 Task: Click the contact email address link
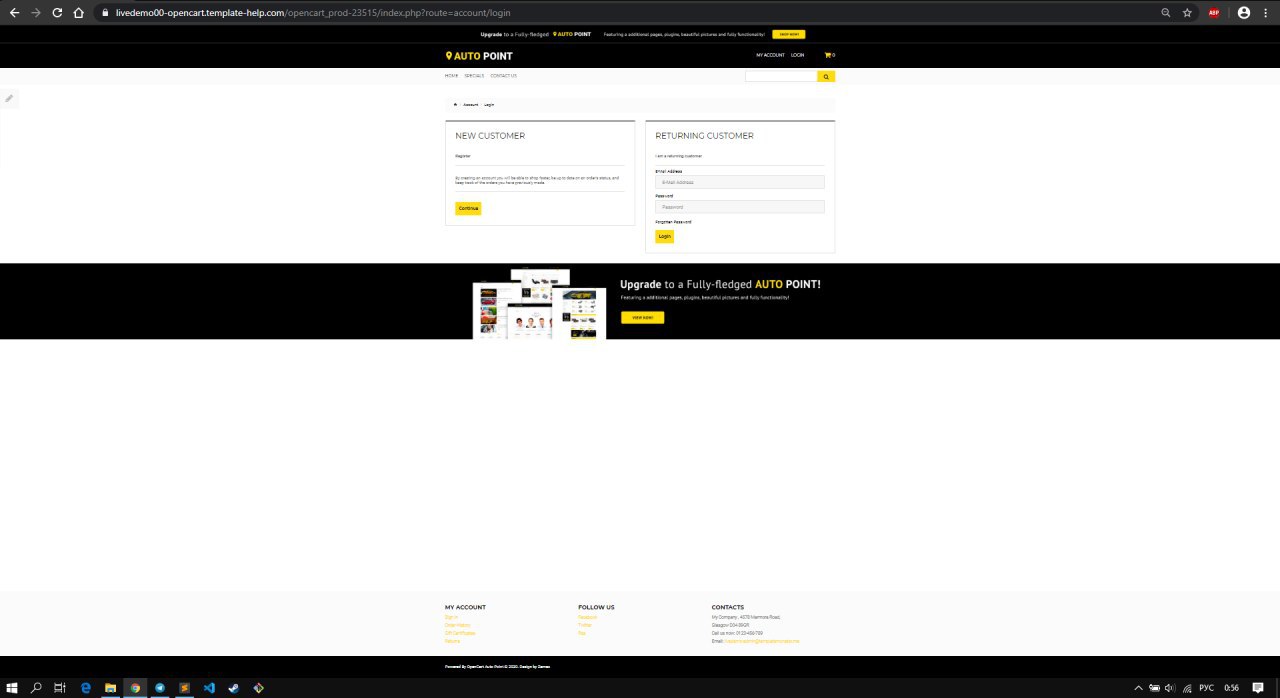tap(762, 641)
